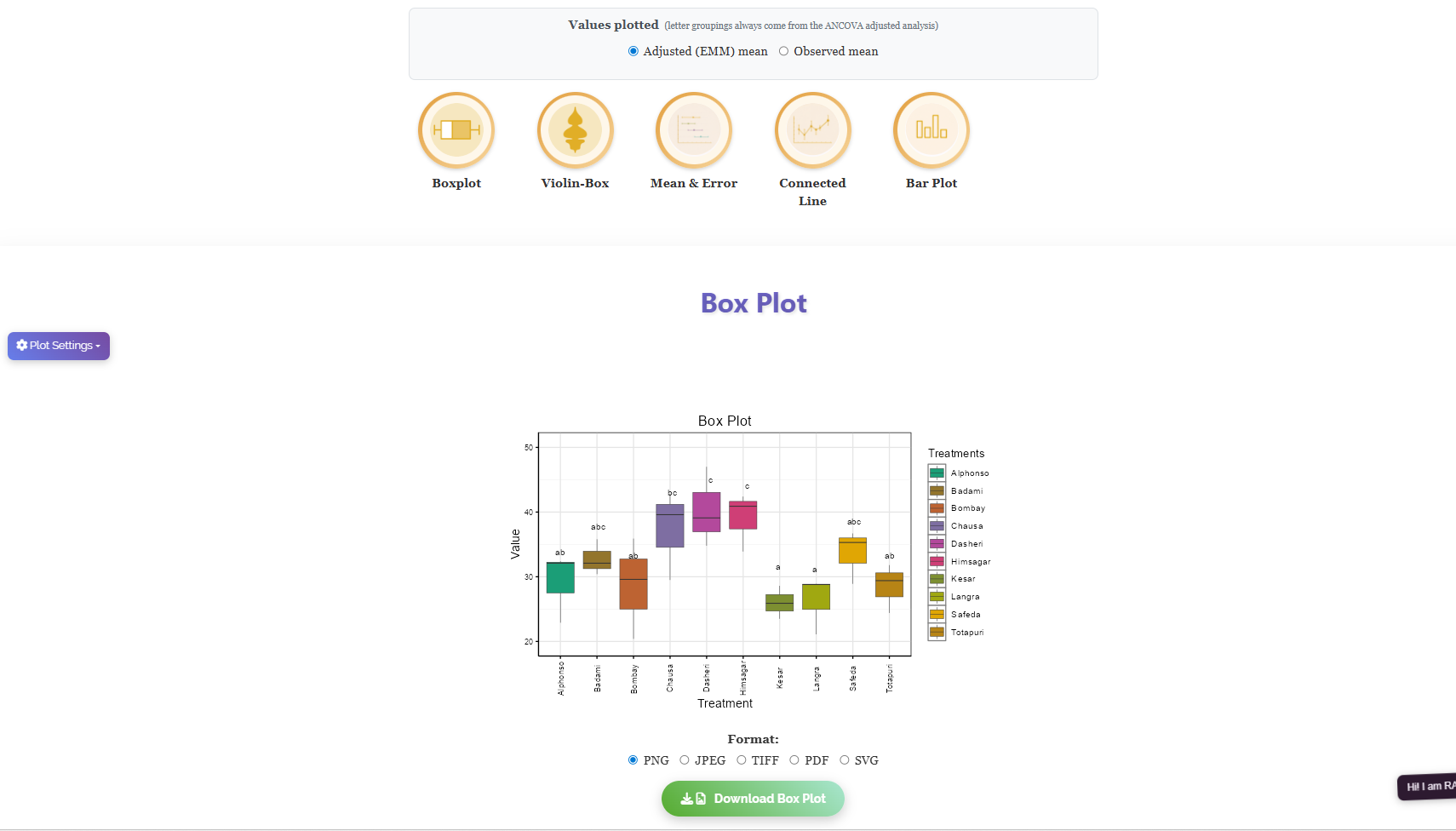Pick the Bar Plot icon
The image size is (1456, 831).
931,130
